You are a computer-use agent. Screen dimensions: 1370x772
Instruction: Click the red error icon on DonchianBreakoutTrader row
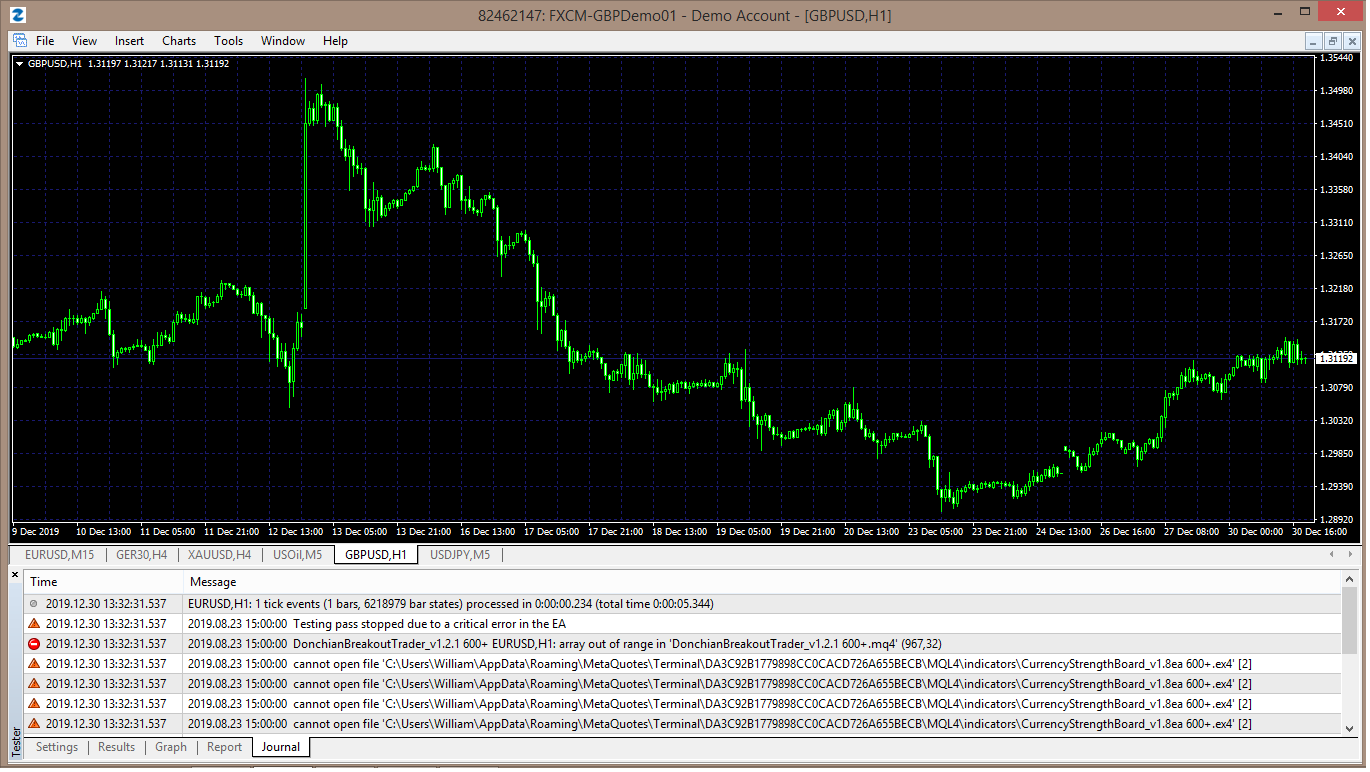click(34, 644)
